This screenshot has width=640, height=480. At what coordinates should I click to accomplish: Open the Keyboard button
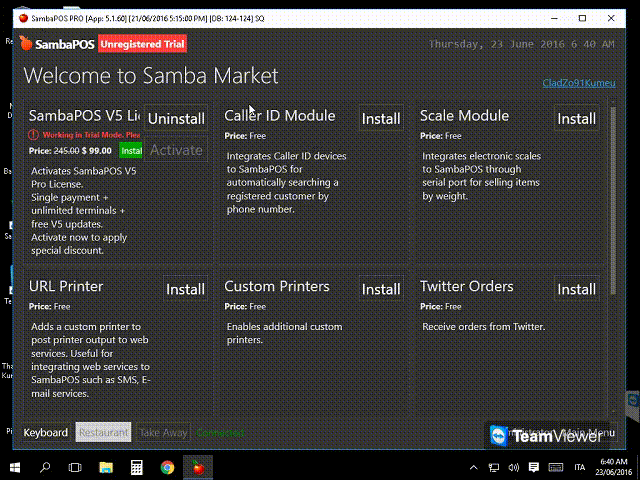pyautogui.click(x=46, y=433)
